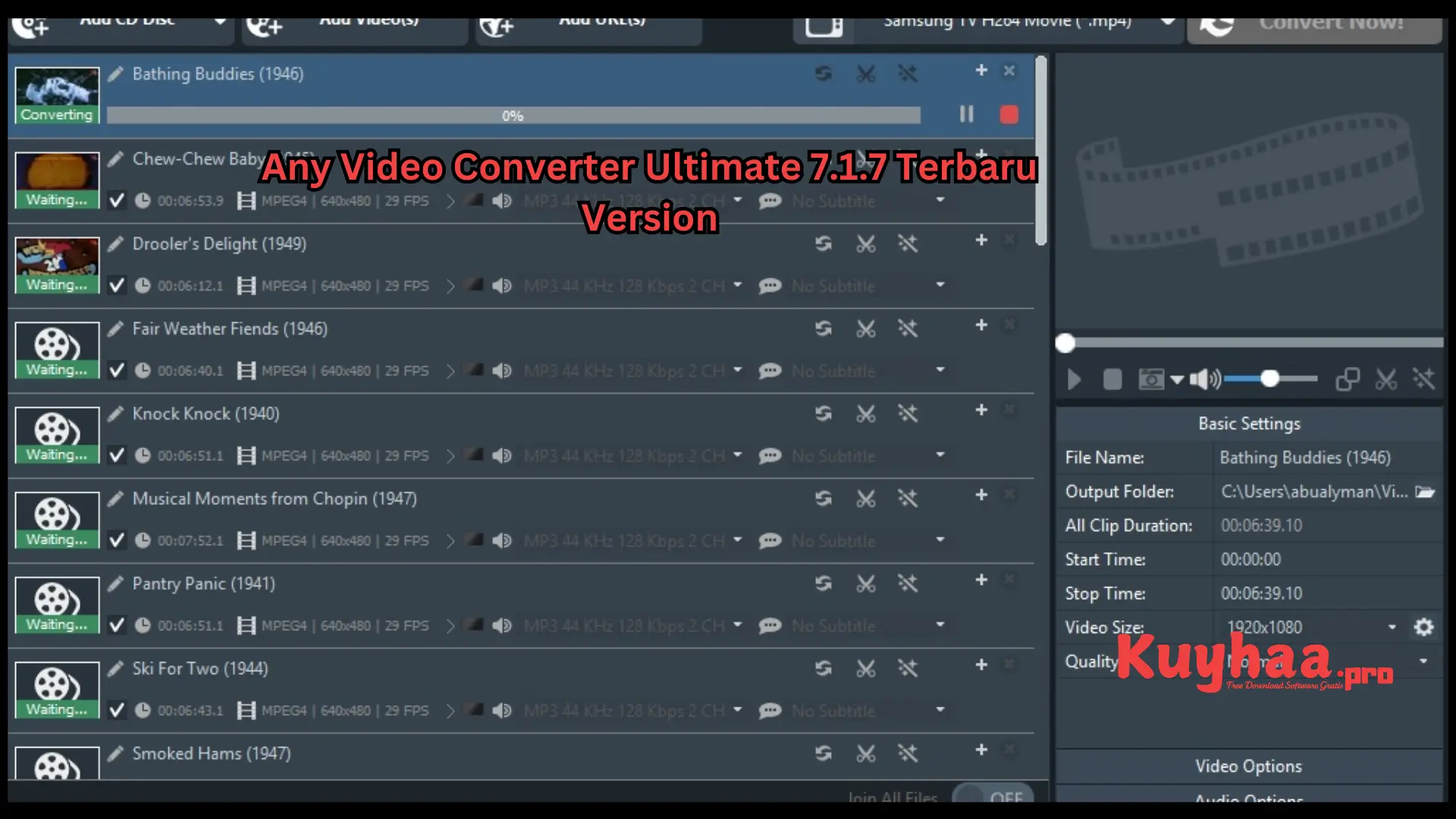Click the subtitle bubble icon for Knock Knock
This screenshot has height=819, width=1456.
pyautogui.click(x=770, y=456)
